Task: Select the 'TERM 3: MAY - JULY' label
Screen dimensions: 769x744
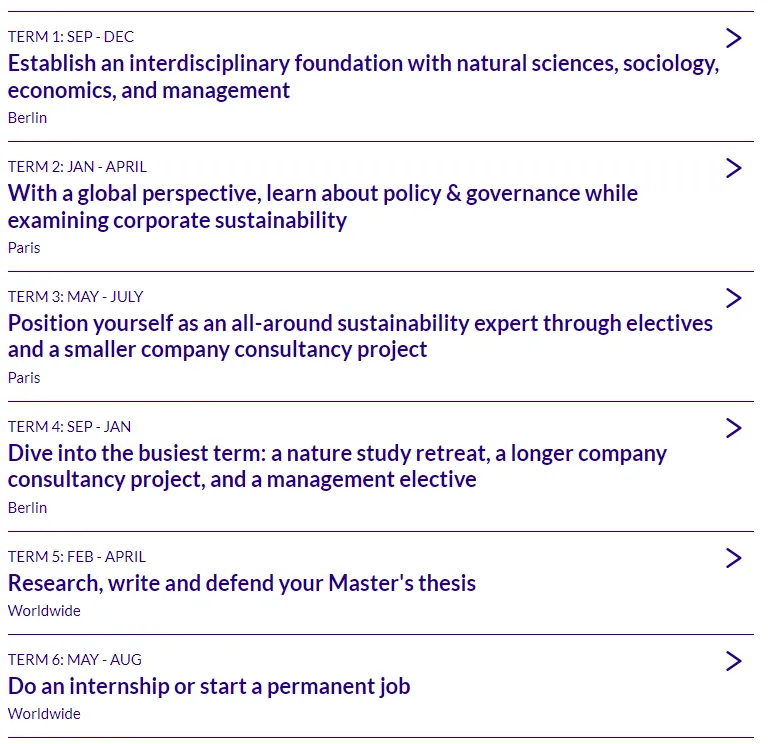Action: click(x=76, y=297)
